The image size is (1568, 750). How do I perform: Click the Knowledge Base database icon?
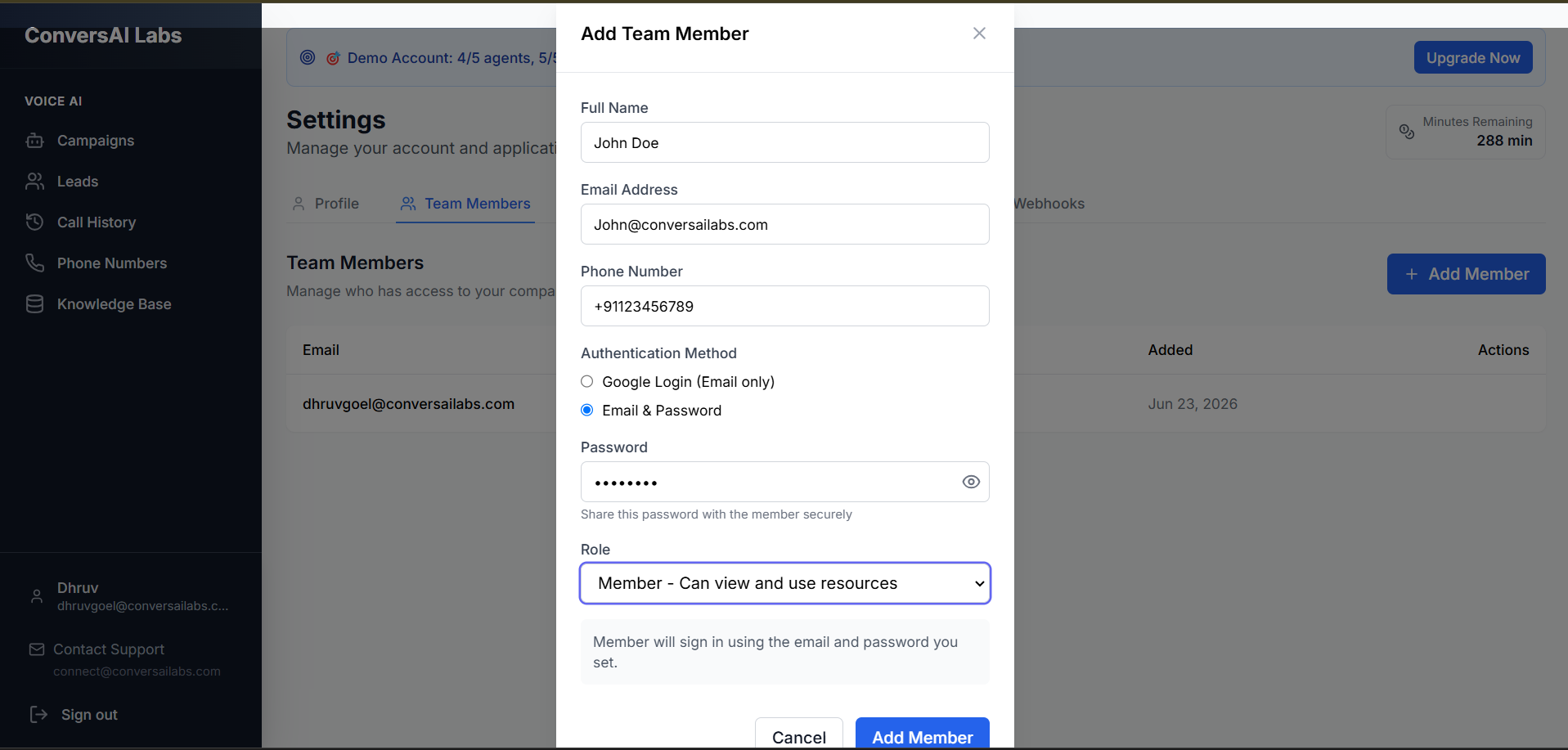35,304
